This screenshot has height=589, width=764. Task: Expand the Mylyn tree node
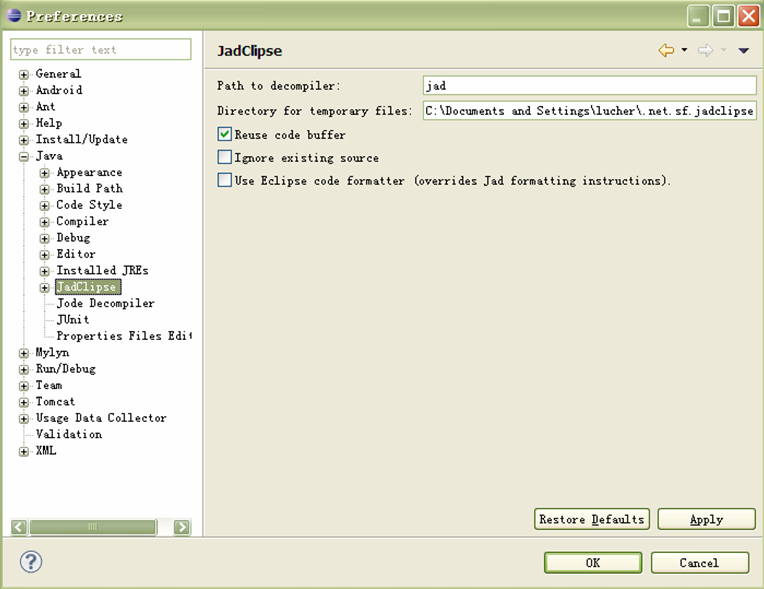[23, 353]
